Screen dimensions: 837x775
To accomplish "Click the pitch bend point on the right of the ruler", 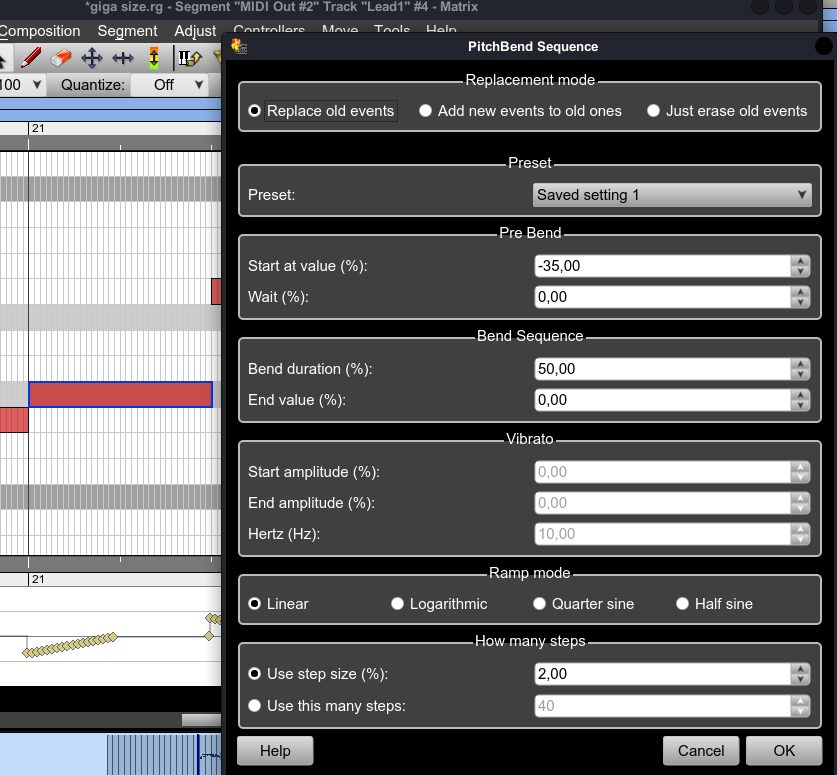I will pos(209,636).
